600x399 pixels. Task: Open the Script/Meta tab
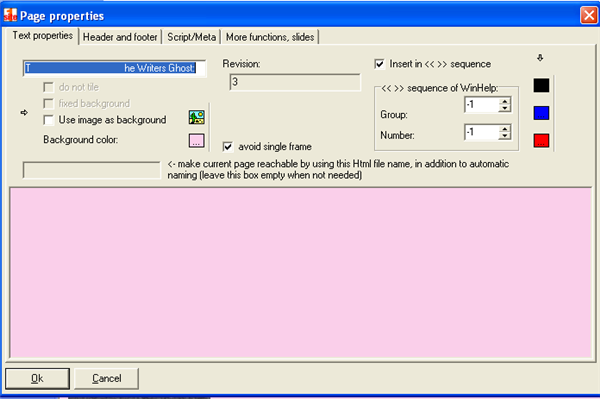click(191, 37)
